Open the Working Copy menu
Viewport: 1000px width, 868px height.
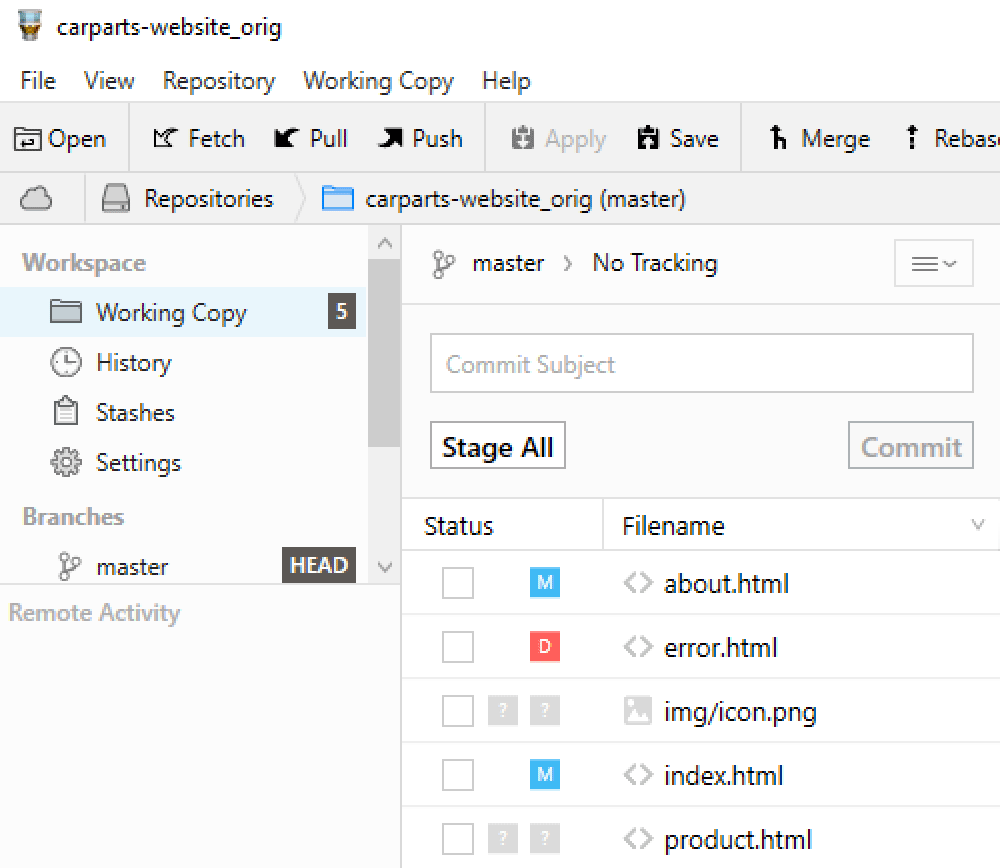pyautogui.click(x=378, y=81)
